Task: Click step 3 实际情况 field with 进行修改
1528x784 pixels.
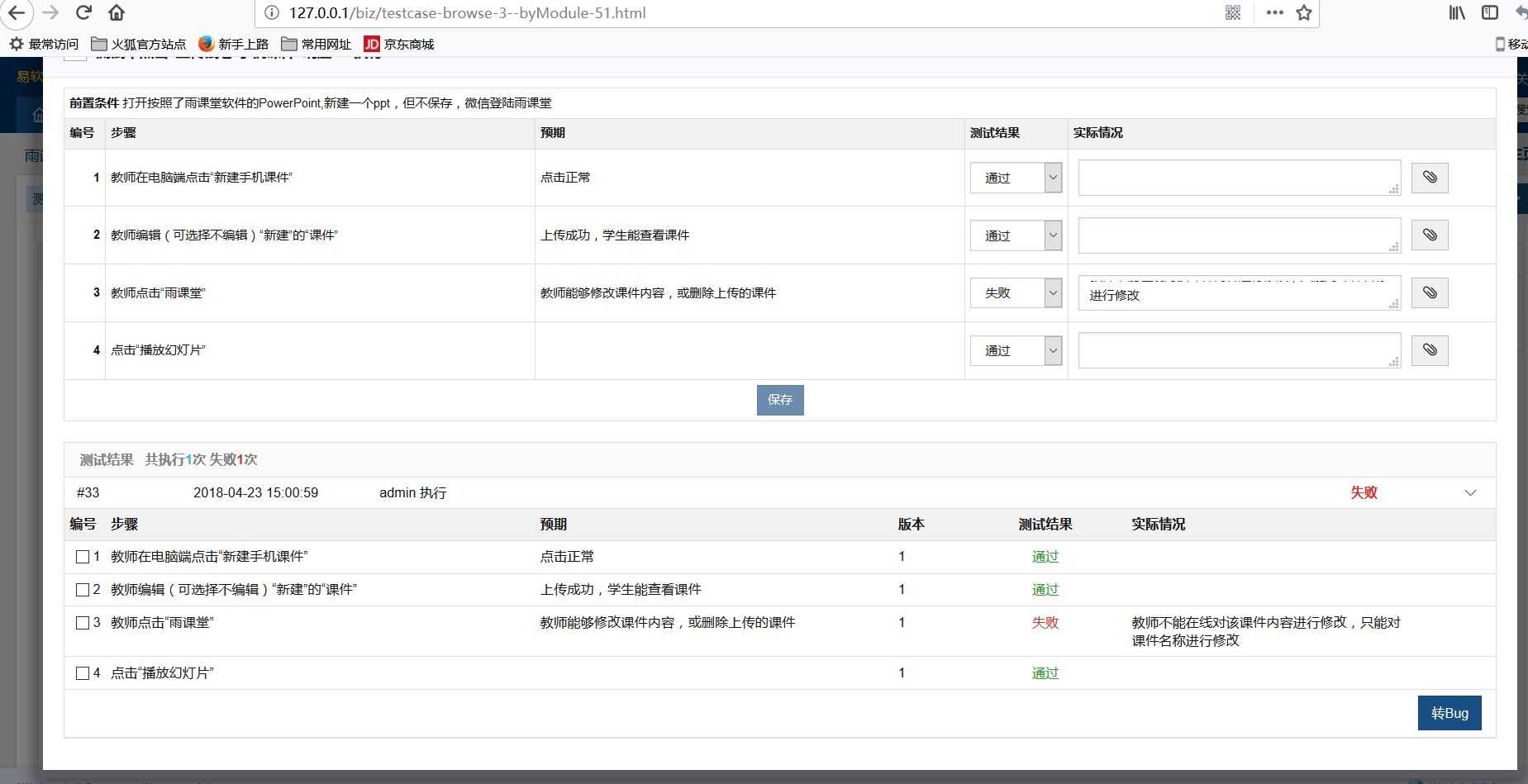Action: 1239,292
